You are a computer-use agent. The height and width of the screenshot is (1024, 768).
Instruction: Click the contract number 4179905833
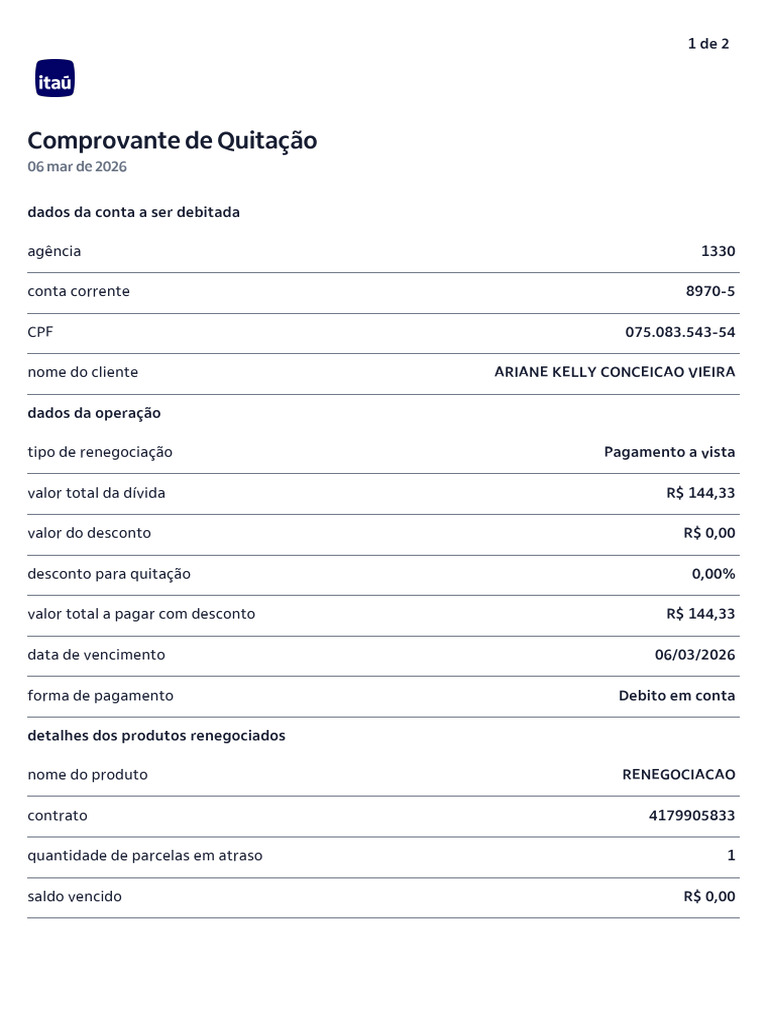(x=692, y=816)
